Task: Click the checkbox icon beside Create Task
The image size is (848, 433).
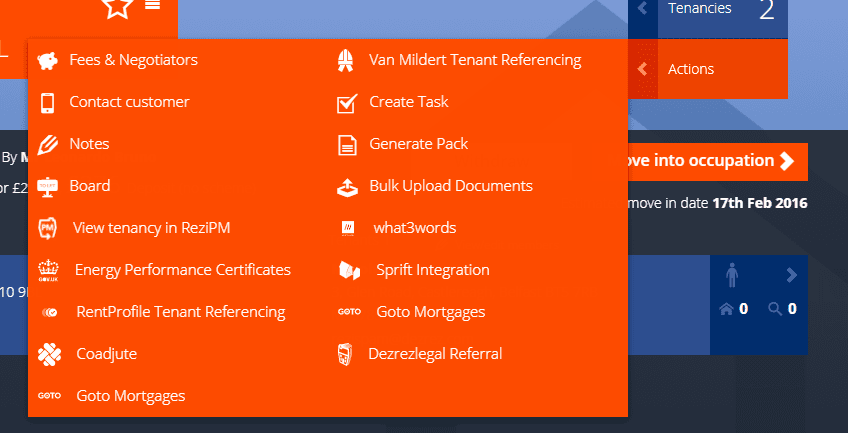Action: point(347,103)
